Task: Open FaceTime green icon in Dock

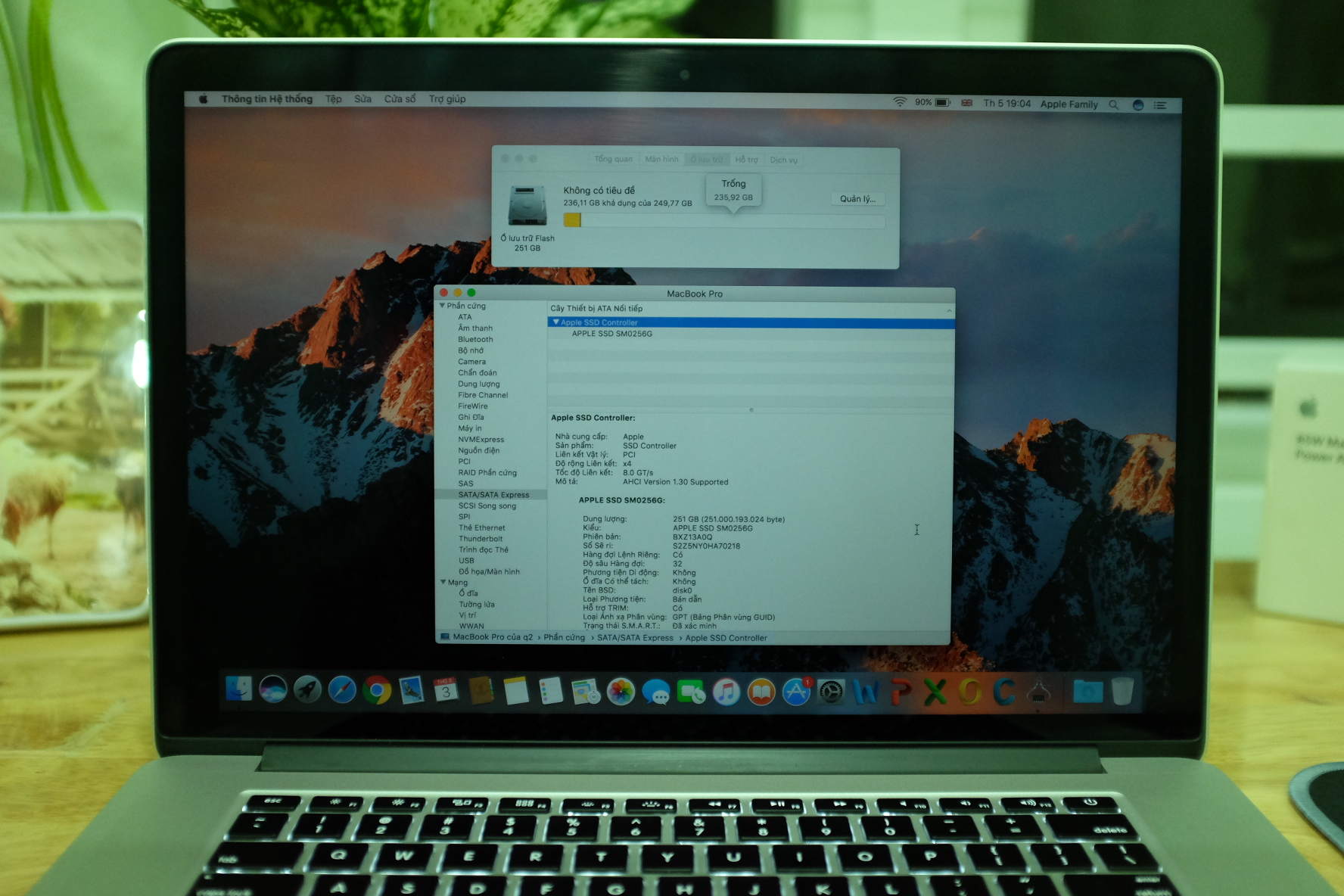Action: 691,692
